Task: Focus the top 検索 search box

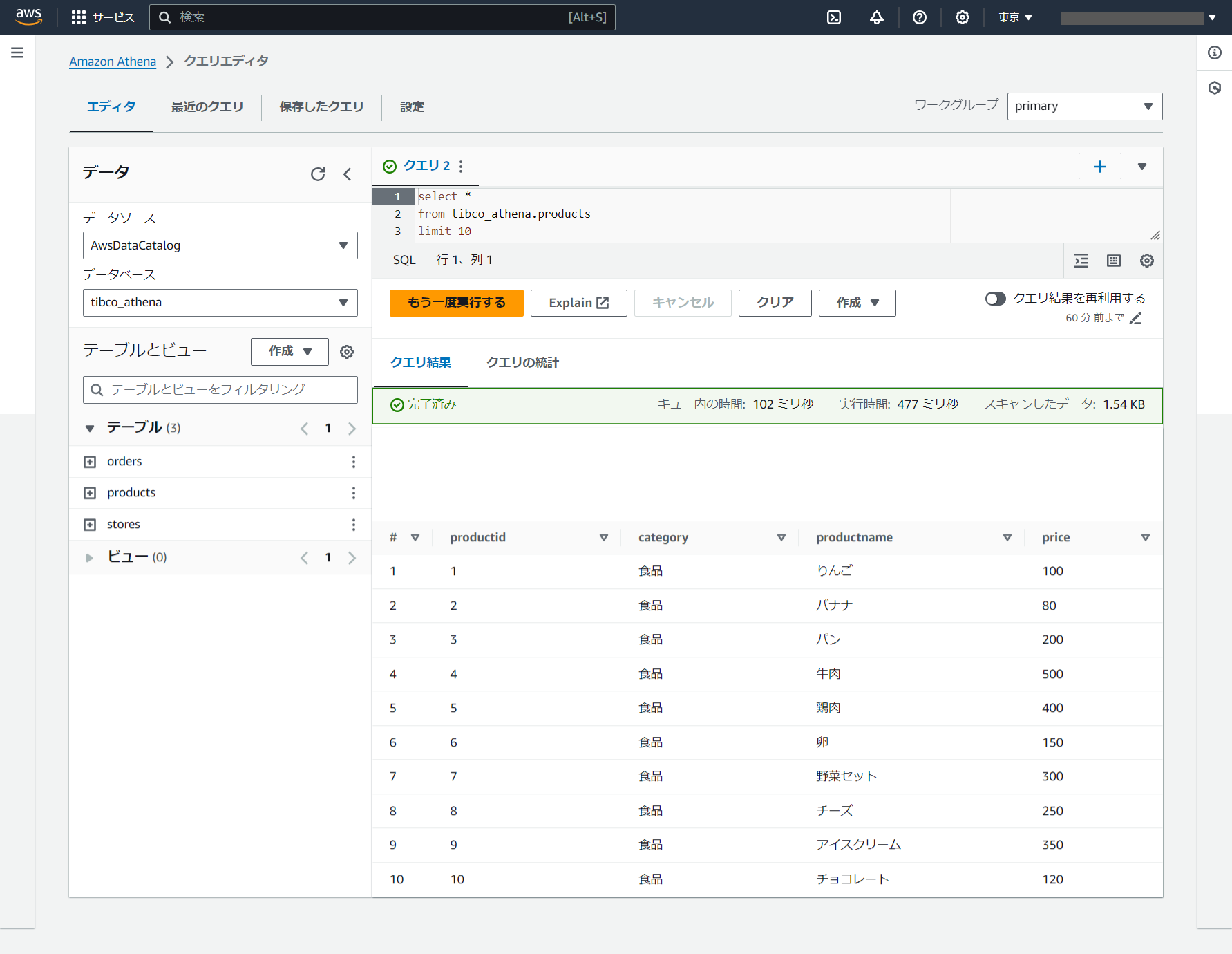Action: (x=382, y=17)
